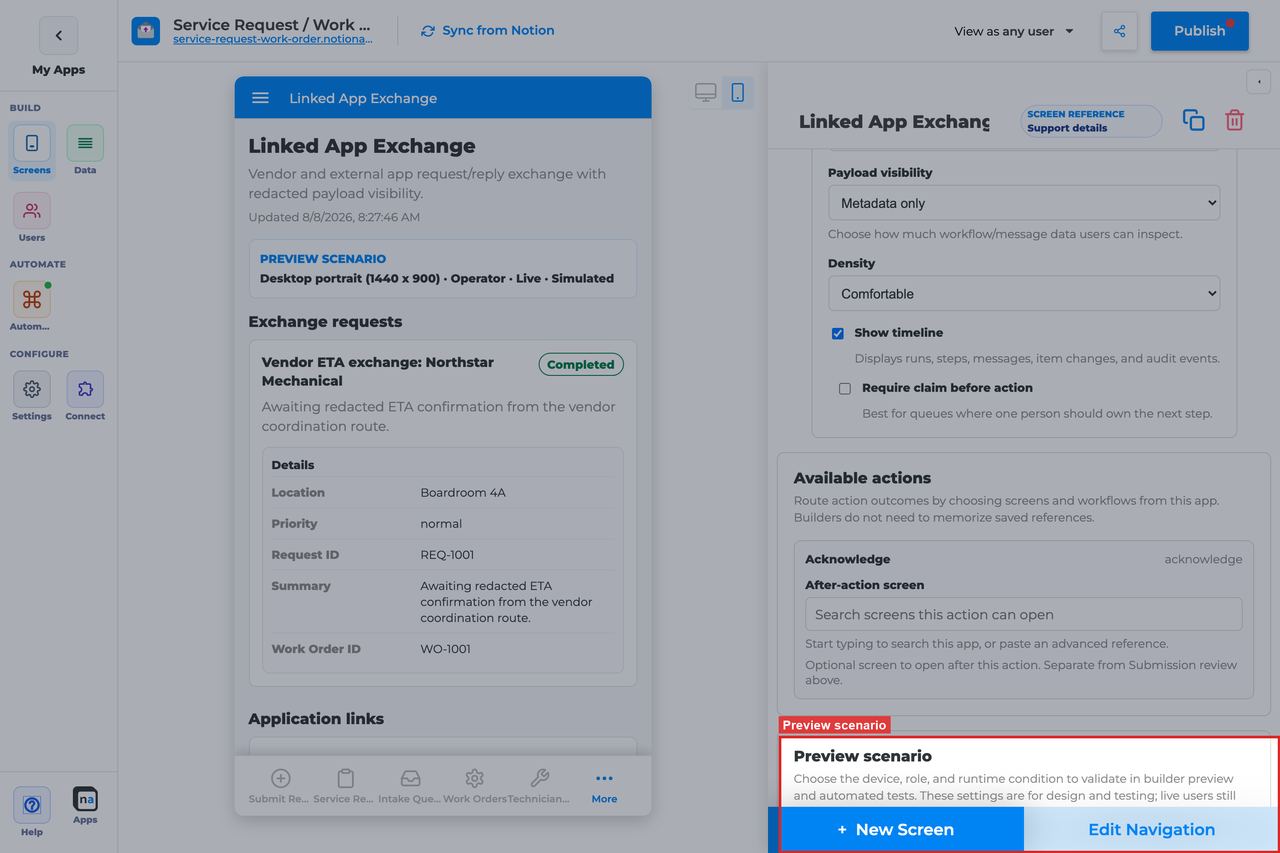
Task: Click the Publish button
Action: (1199, 31)
